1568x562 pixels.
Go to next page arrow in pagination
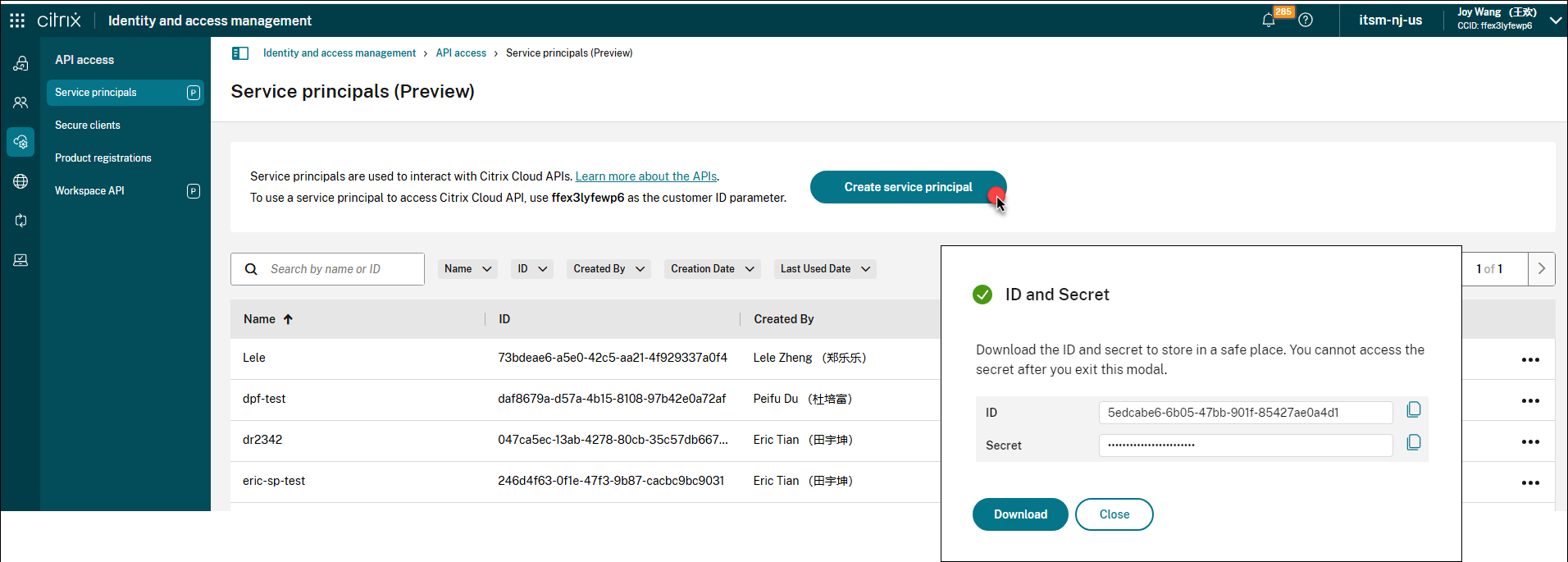click(1542, 269)
